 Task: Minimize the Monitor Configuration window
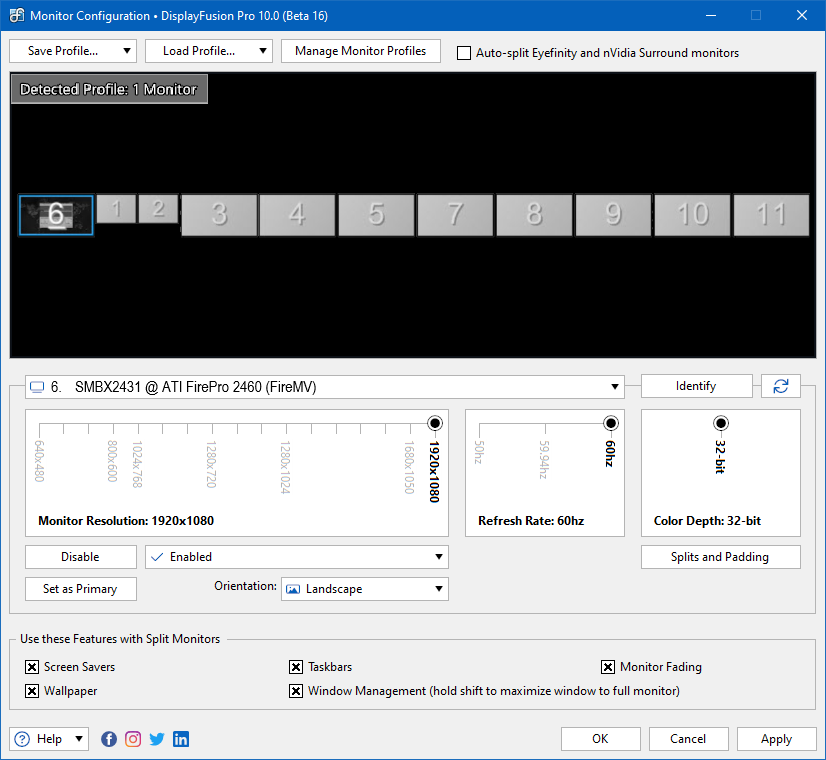711,15
